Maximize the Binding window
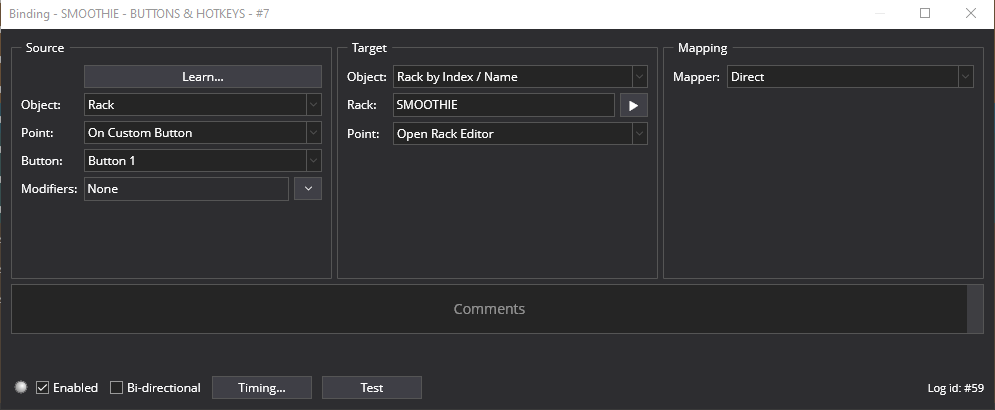 (925, 14)
